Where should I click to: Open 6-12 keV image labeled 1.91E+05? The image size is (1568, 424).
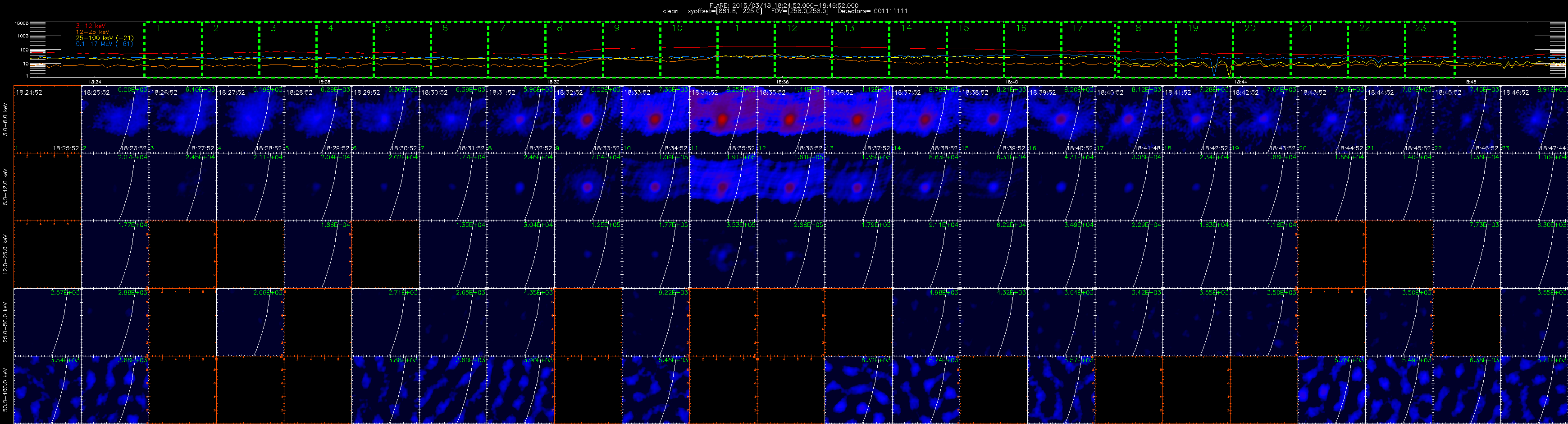coord(723,187)
